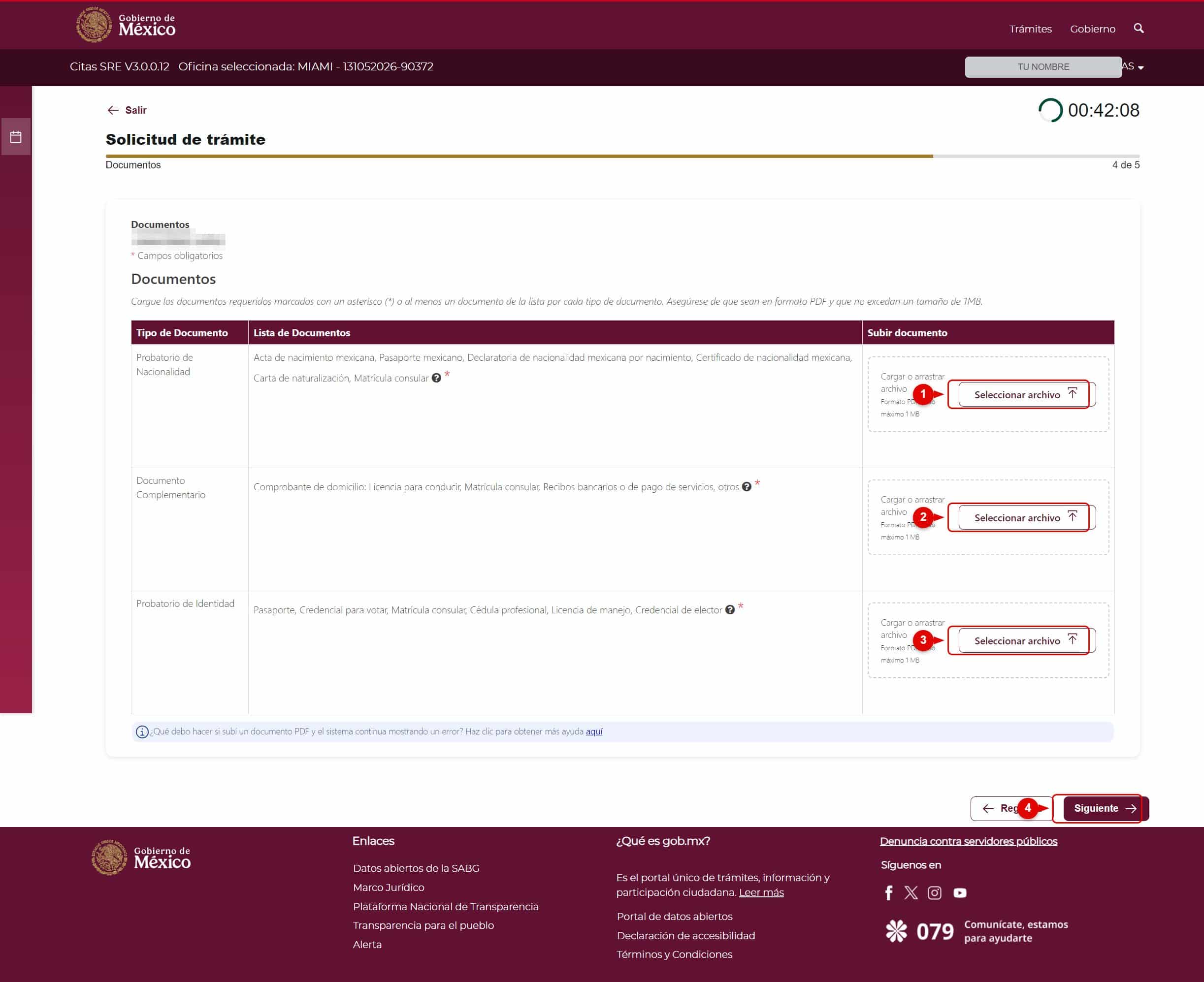
Task: Click help icon in Comprobante de domicilio row
Action: (746, 486)
